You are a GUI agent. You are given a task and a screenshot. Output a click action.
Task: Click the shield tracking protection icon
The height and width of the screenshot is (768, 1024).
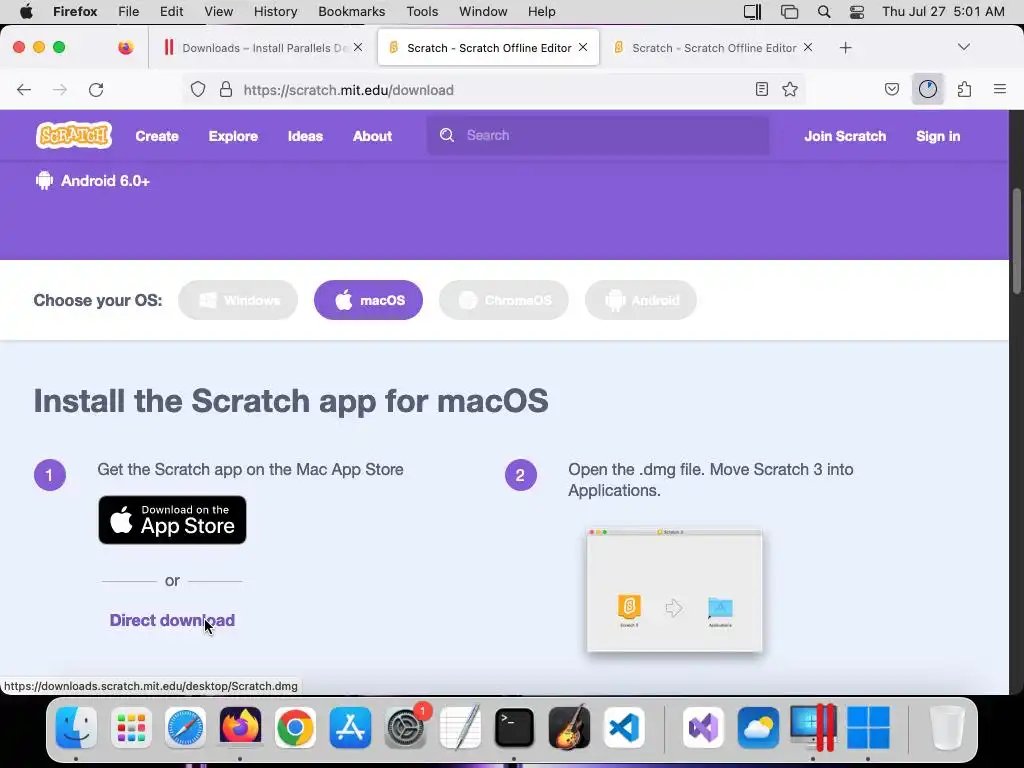pos(198,89)
